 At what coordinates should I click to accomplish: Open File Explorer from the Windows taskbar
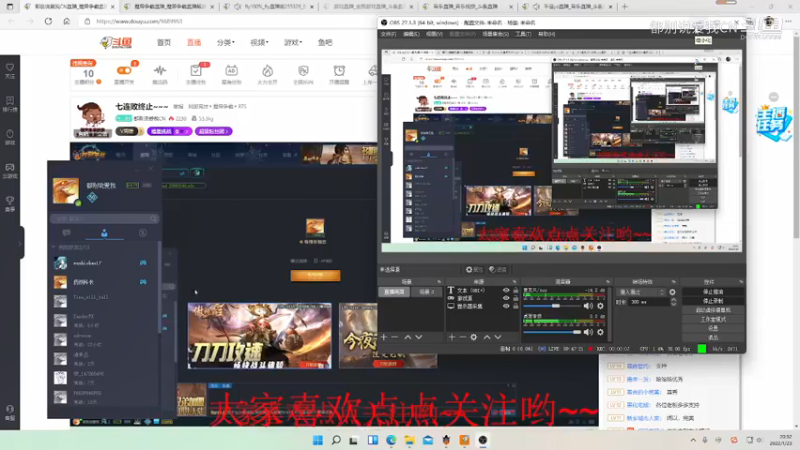pyautogui.click(x=410, y=440)
